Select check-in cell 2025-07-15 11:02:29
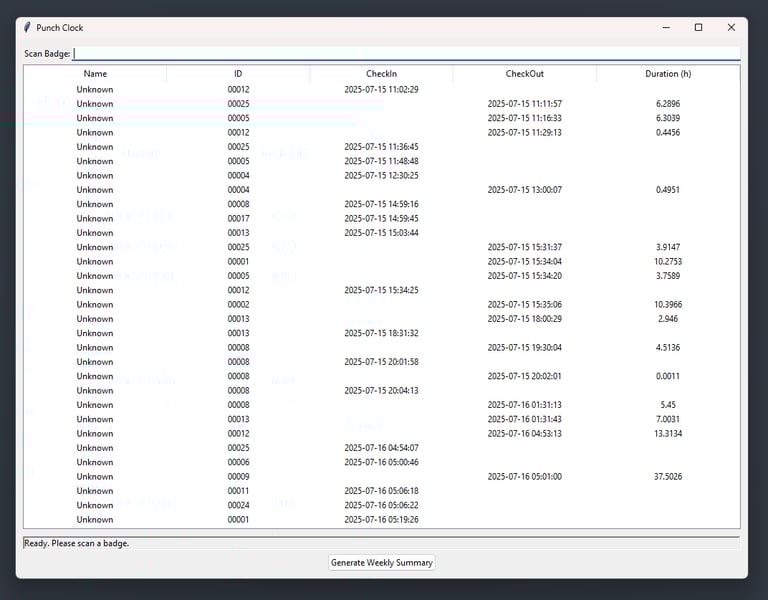This screenshot has width=768, height=600. point(382,90)
